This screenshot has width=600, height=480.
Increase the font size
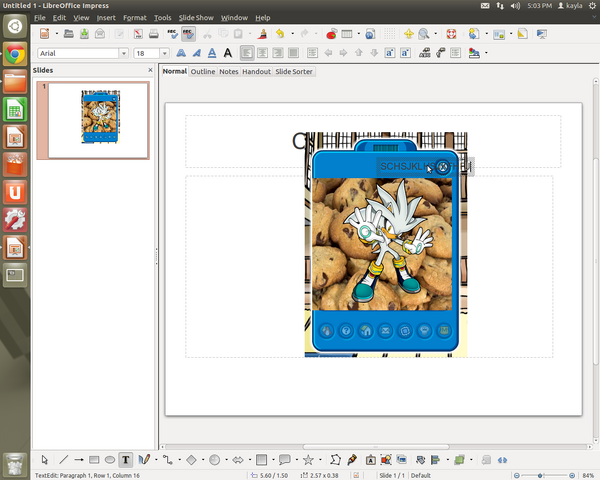pos(390,53)
